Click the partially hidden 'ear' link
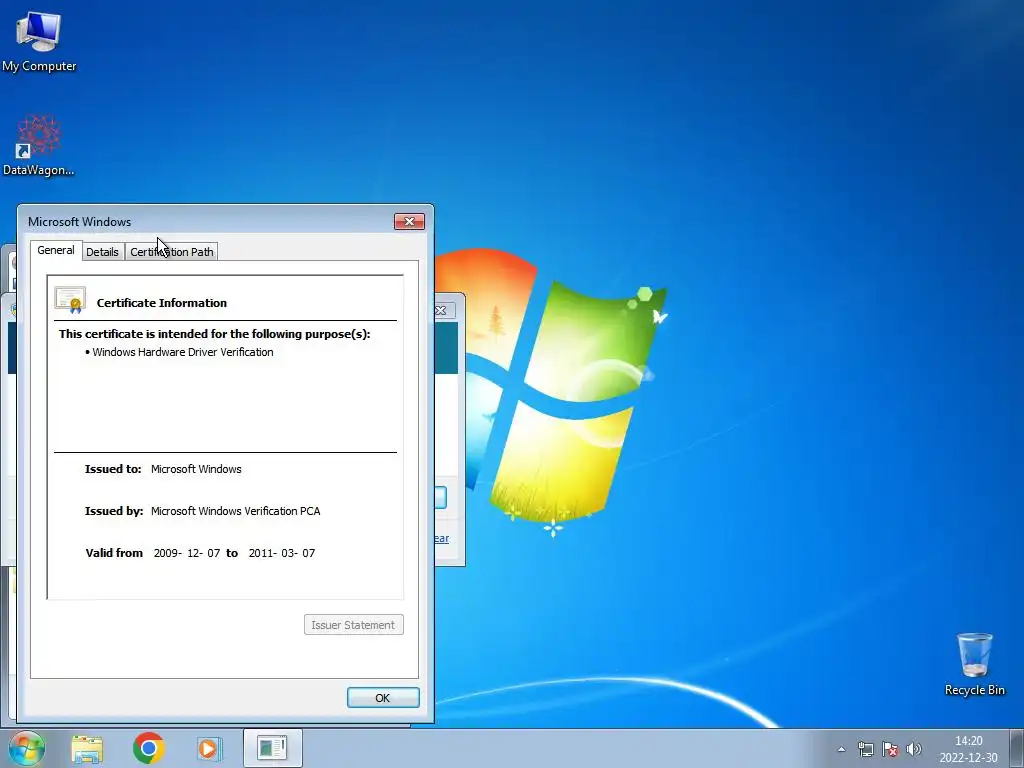Image resolution: width=1024 pixels, height=768 pixels. (x=442, y=538)
